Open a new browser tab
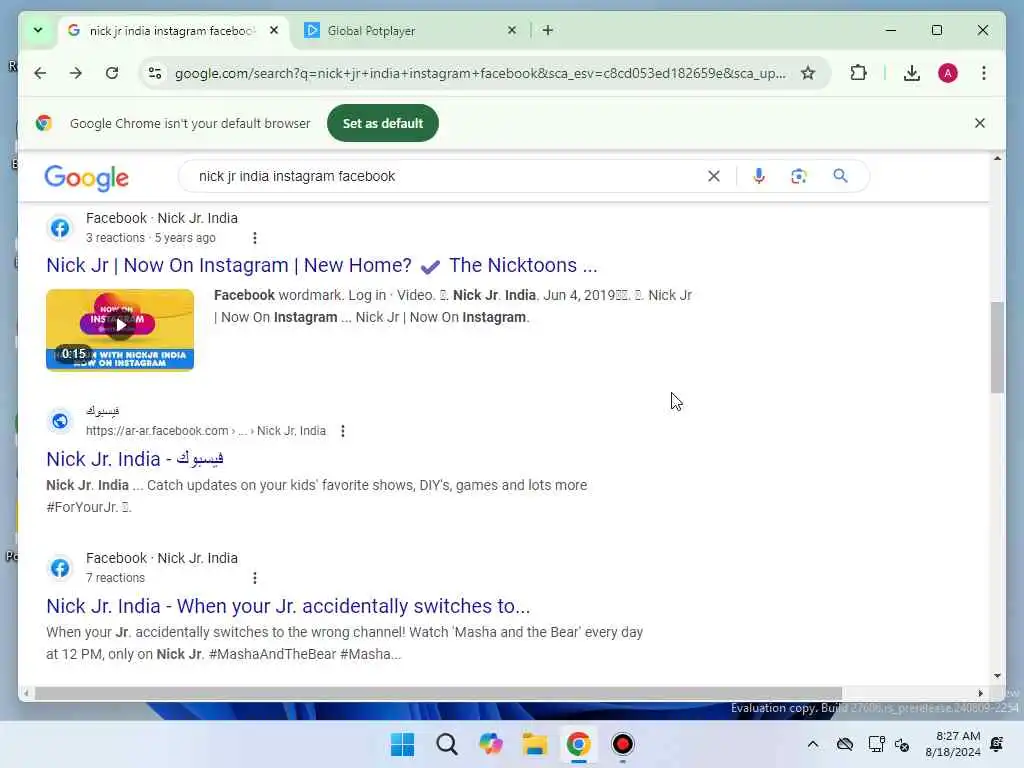This screenshot has height=768, width=1024. pyautogui.click(x=548, y=30)
